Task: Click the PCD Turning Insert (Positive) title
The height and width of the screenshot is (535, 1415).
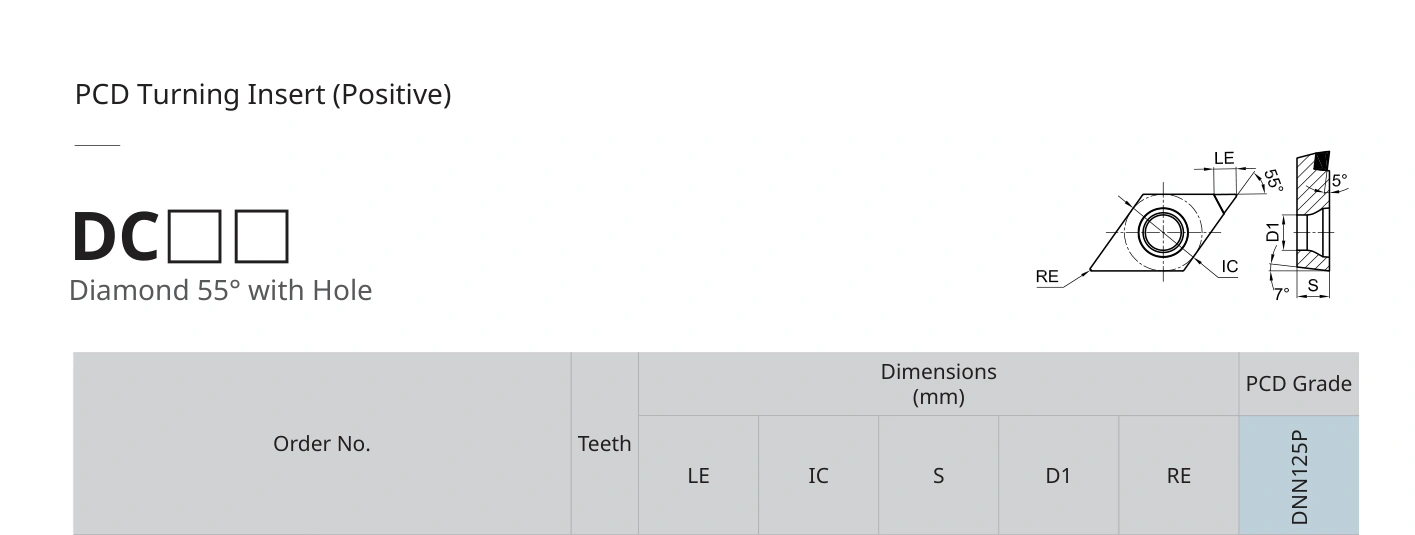Action: click(263, 95)
